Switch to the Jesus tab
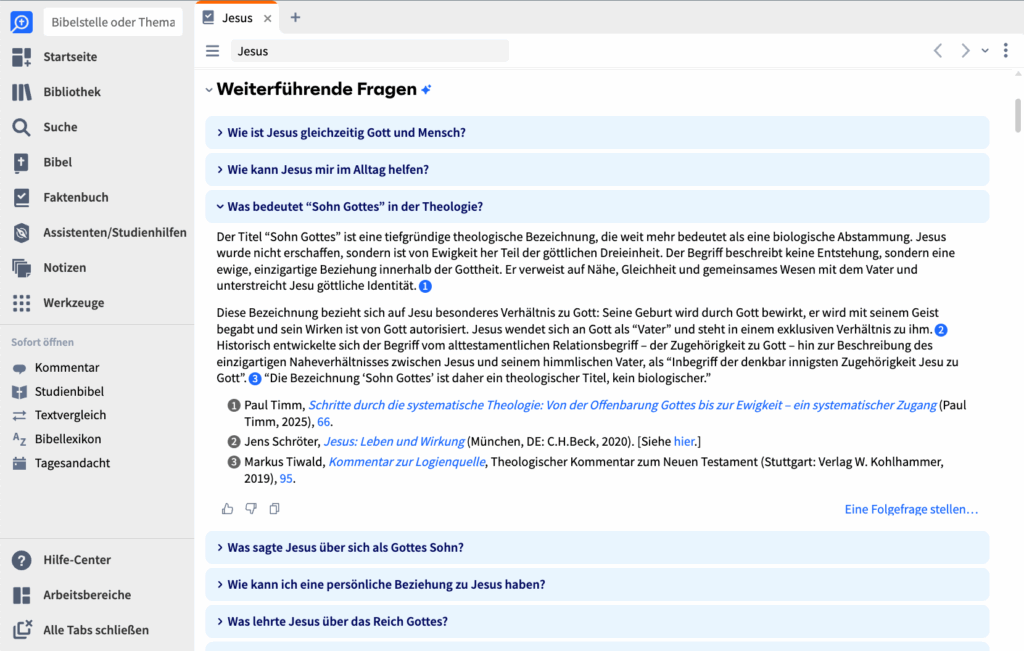Screen dimensions: 1024x651 (237, 17)
